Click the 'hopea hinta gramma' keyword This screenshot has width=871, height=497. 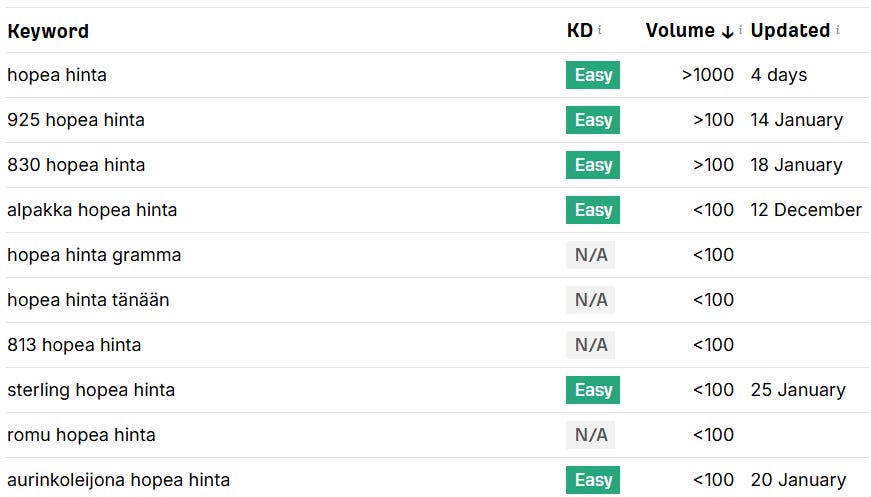click(94, 255)
